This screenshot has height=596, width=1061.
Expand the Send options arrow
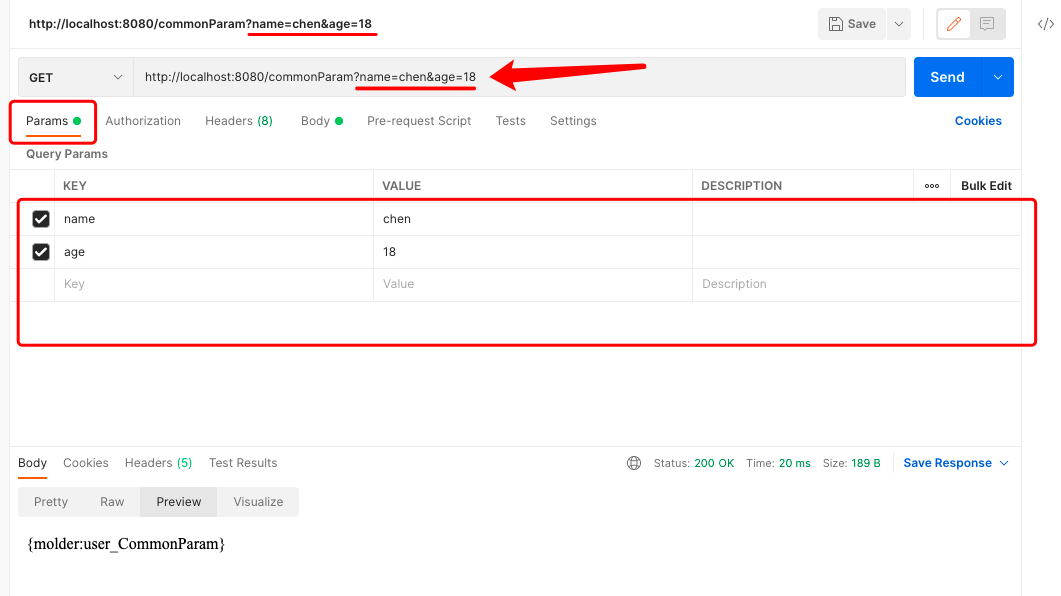(x=997, y=77)
